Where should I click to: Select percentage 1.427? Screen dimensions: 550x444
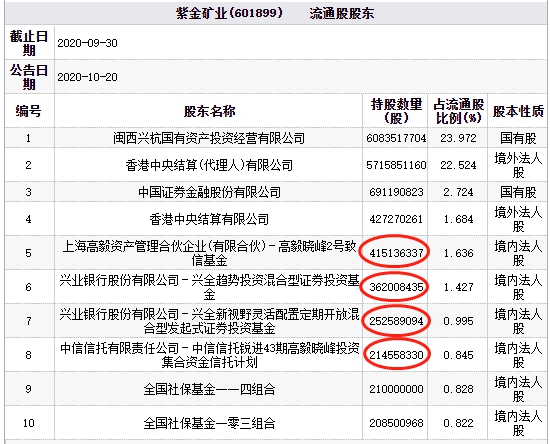pyautogui.click(x=458, y=287)
